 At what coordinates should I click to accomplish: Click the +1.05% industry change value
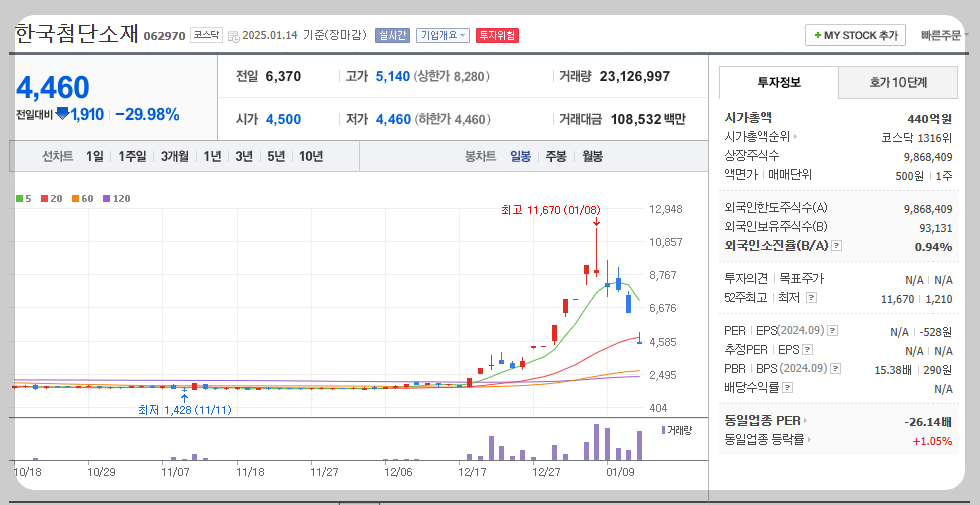932,441
